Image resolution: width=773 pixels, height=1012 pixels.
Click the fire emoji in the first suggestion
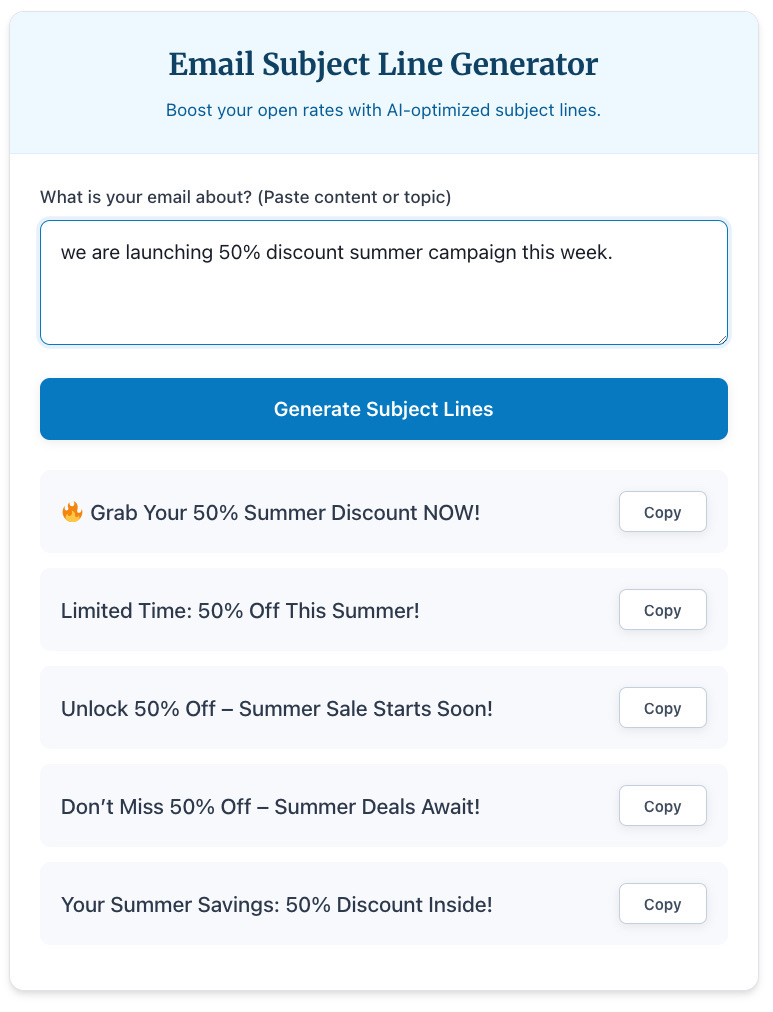pos(70,511)
